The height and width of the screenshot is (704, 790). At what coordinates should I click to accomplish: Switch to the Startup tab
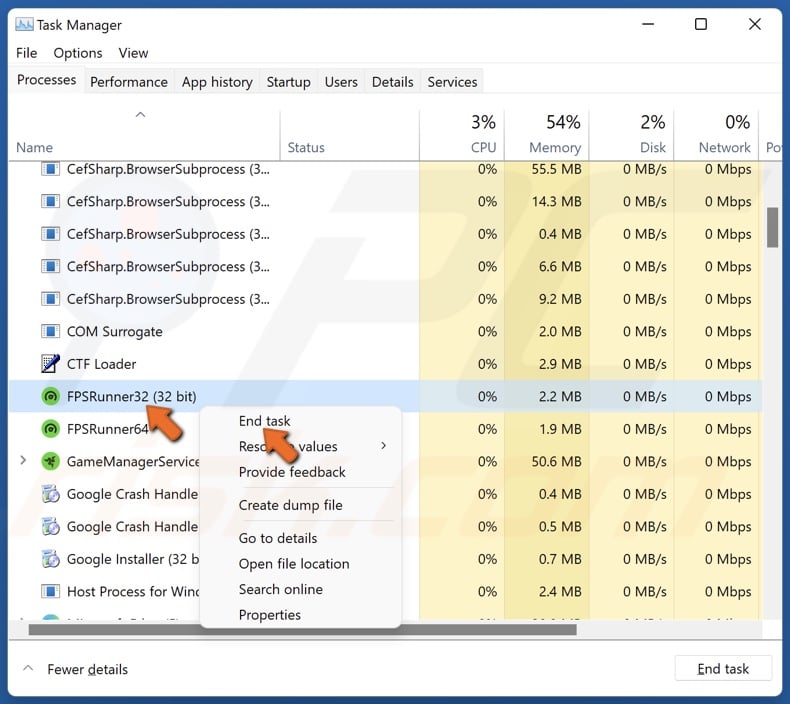pyautogui.click(x=289, y=82)
